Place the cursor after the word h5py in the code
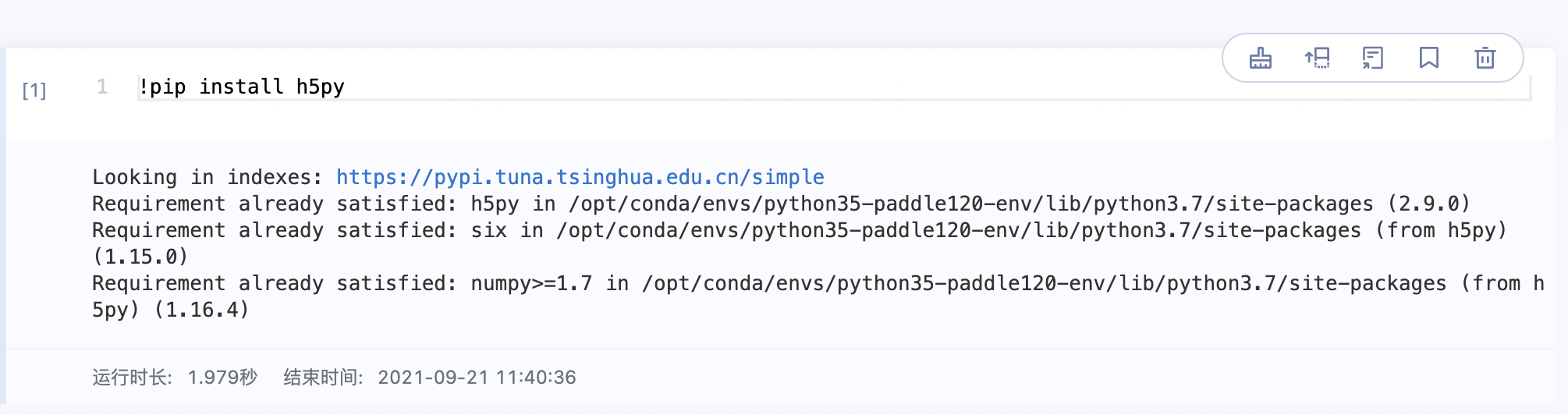Screen dimensions: 1568x415 click(x=346, y=87)
